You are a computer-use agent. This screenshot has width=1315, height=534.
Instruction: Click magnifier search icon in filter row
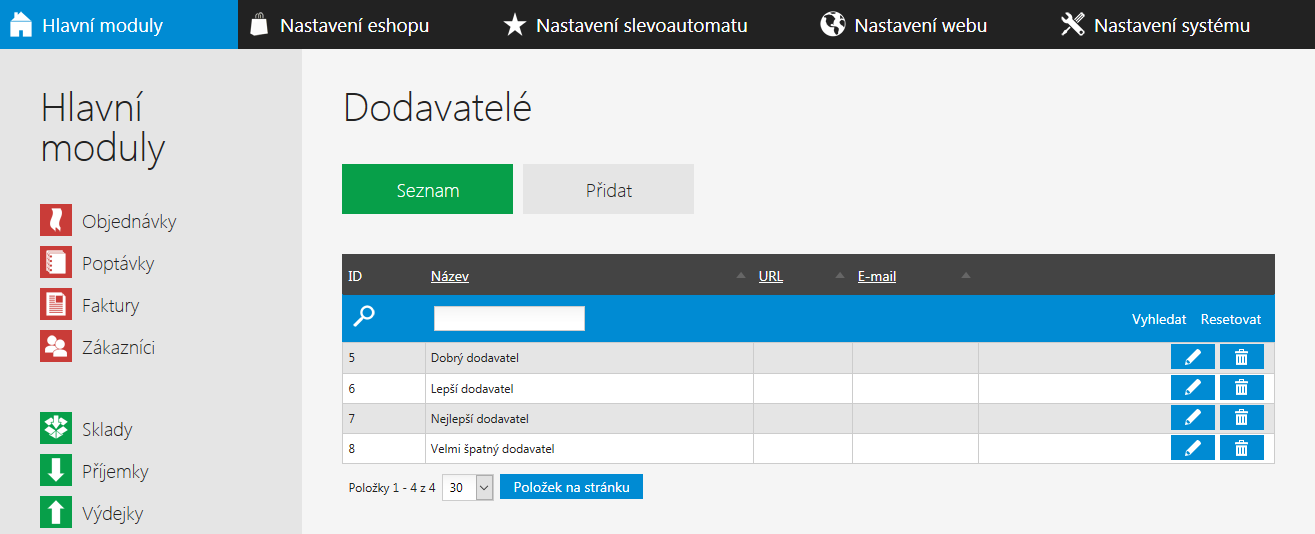[364, 317]
